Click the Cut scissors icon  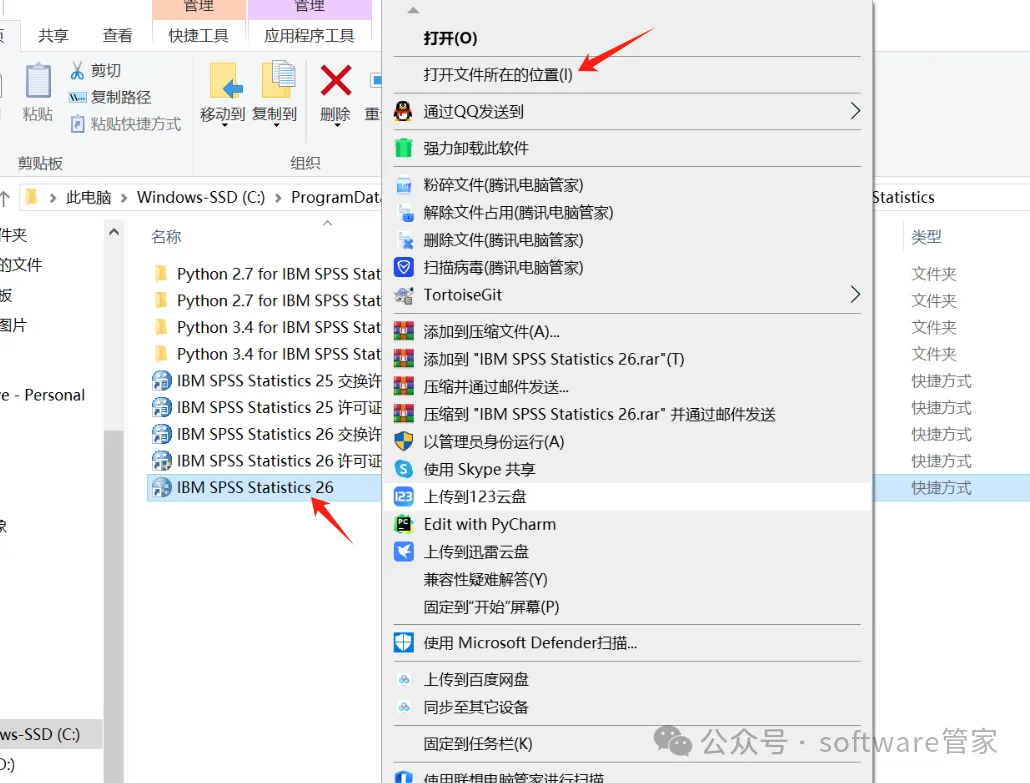coord(77,70)
